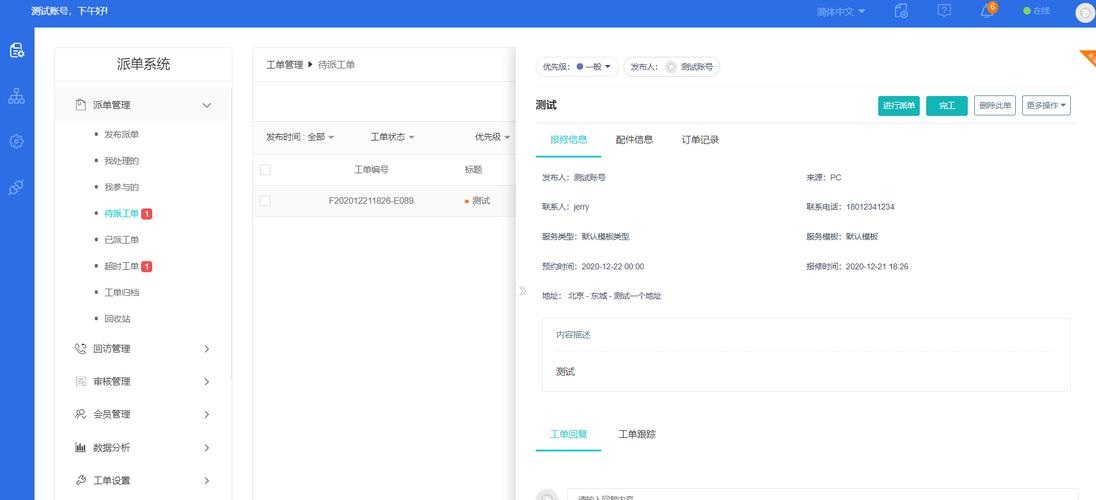The width and height of the screenshot is (1096, 500).
Task: Open 发布派单 in the sidebar menu
Action: [x=121, y=134]
